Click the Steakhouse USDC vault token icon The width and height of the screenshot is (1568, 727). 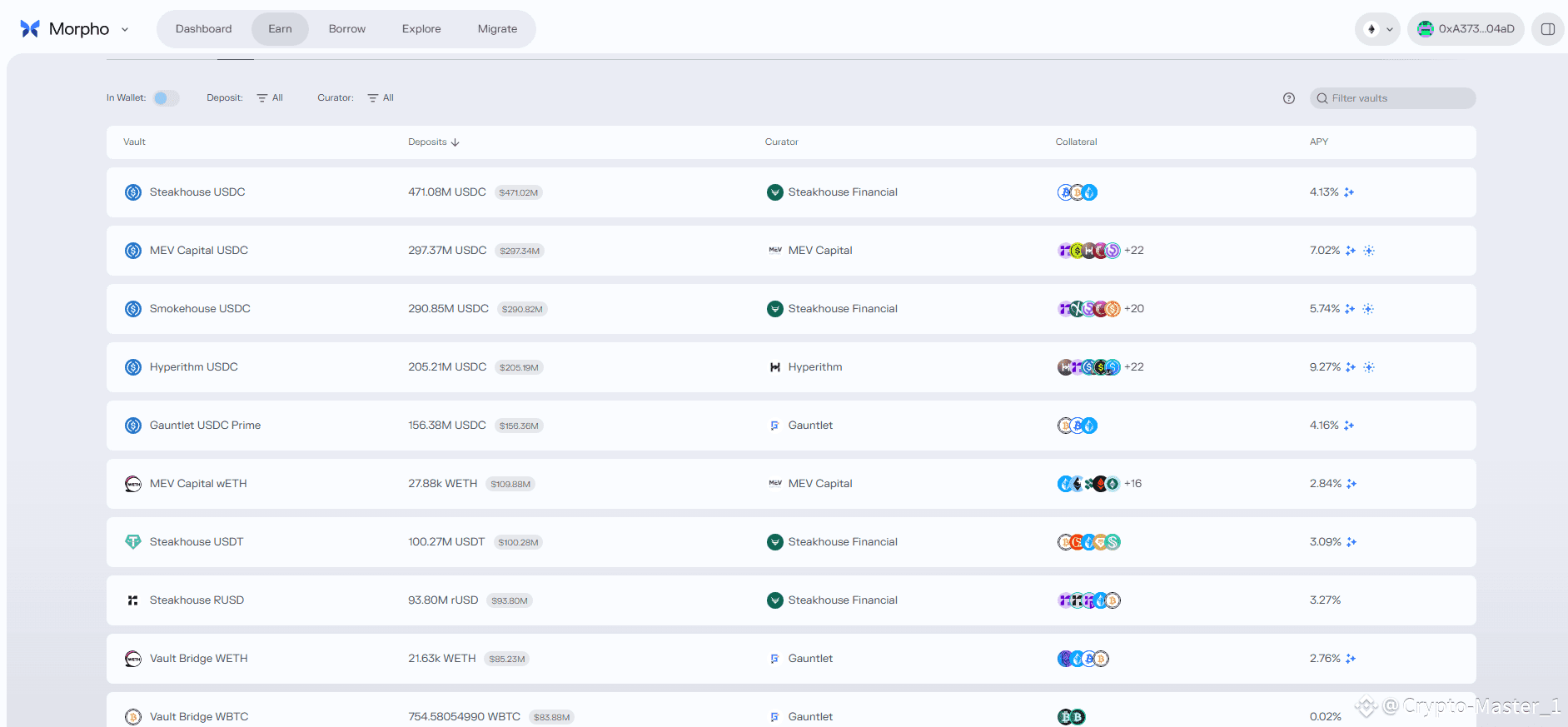click(x=133, y=192)
